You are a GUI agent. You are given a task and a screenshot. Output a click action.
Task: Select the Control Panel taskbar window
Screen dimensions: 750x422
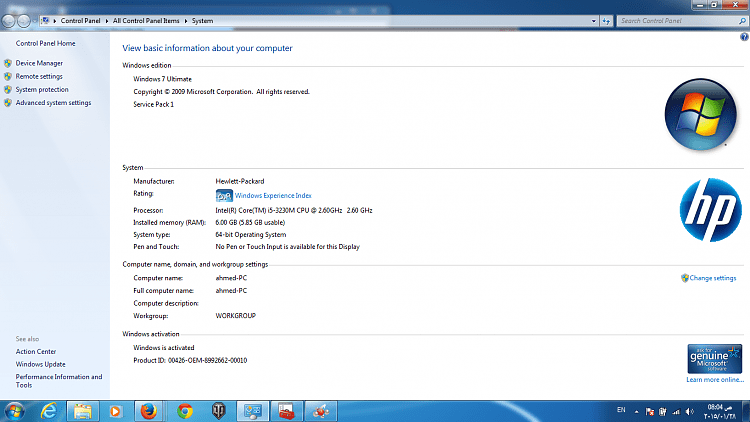pos(253,411)
